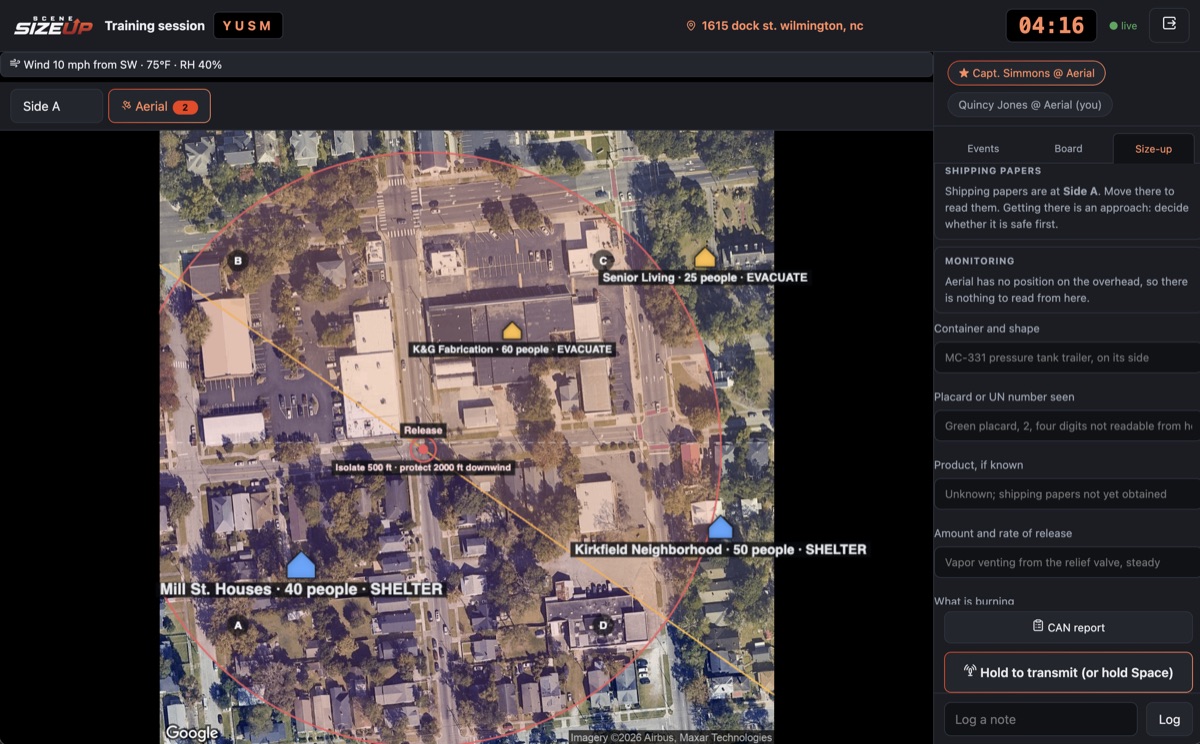Click the star icon next to Capt. Simmons
This screenshot has height=744, width=1200.
pos(964,73)
